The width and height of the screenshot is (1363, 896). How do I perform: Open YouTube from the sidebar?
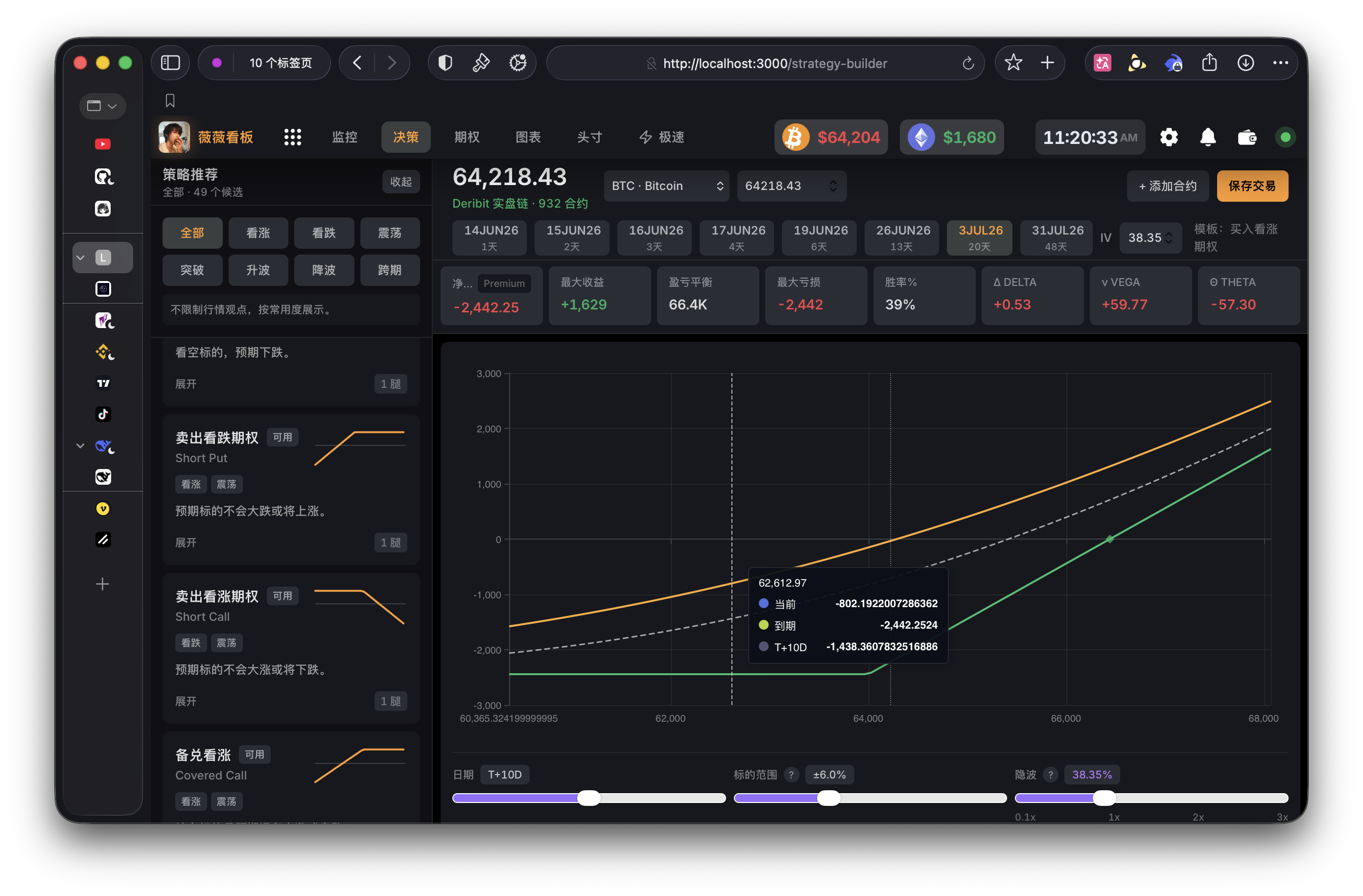tap(103, 144)
